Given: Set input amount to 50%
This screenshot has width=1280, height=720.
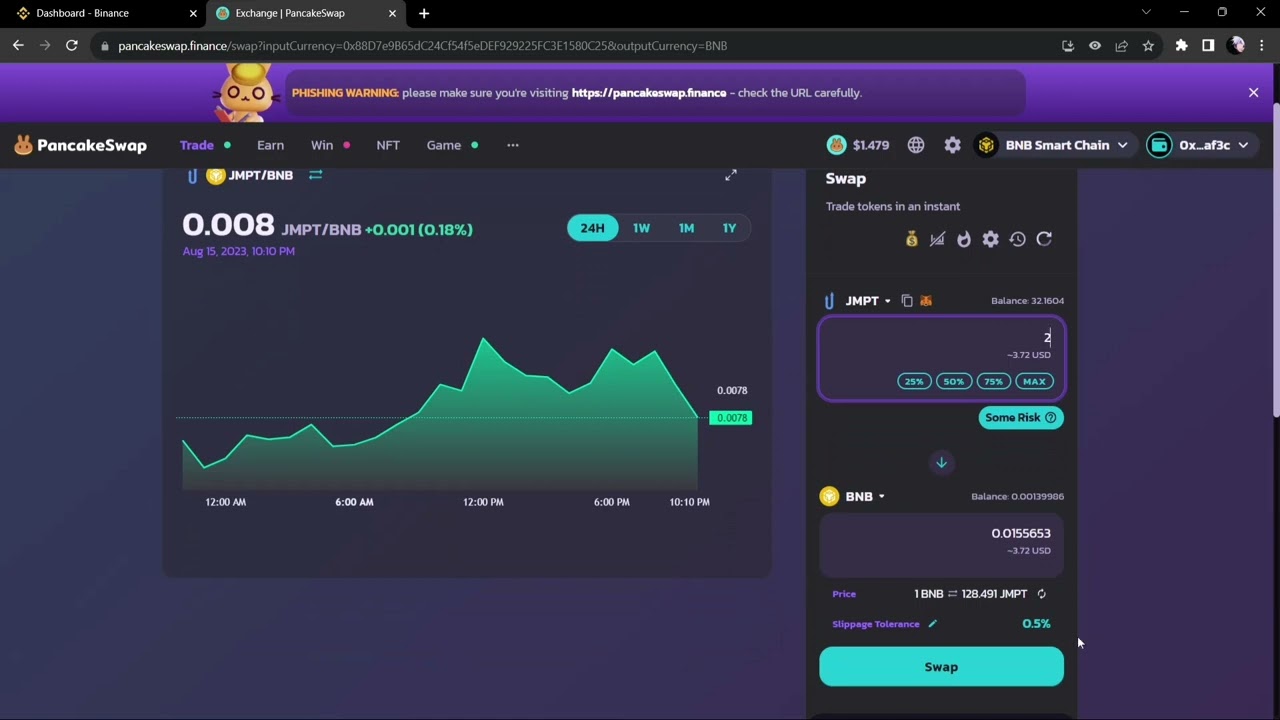Looking at the screenshot, I should 954,381.
